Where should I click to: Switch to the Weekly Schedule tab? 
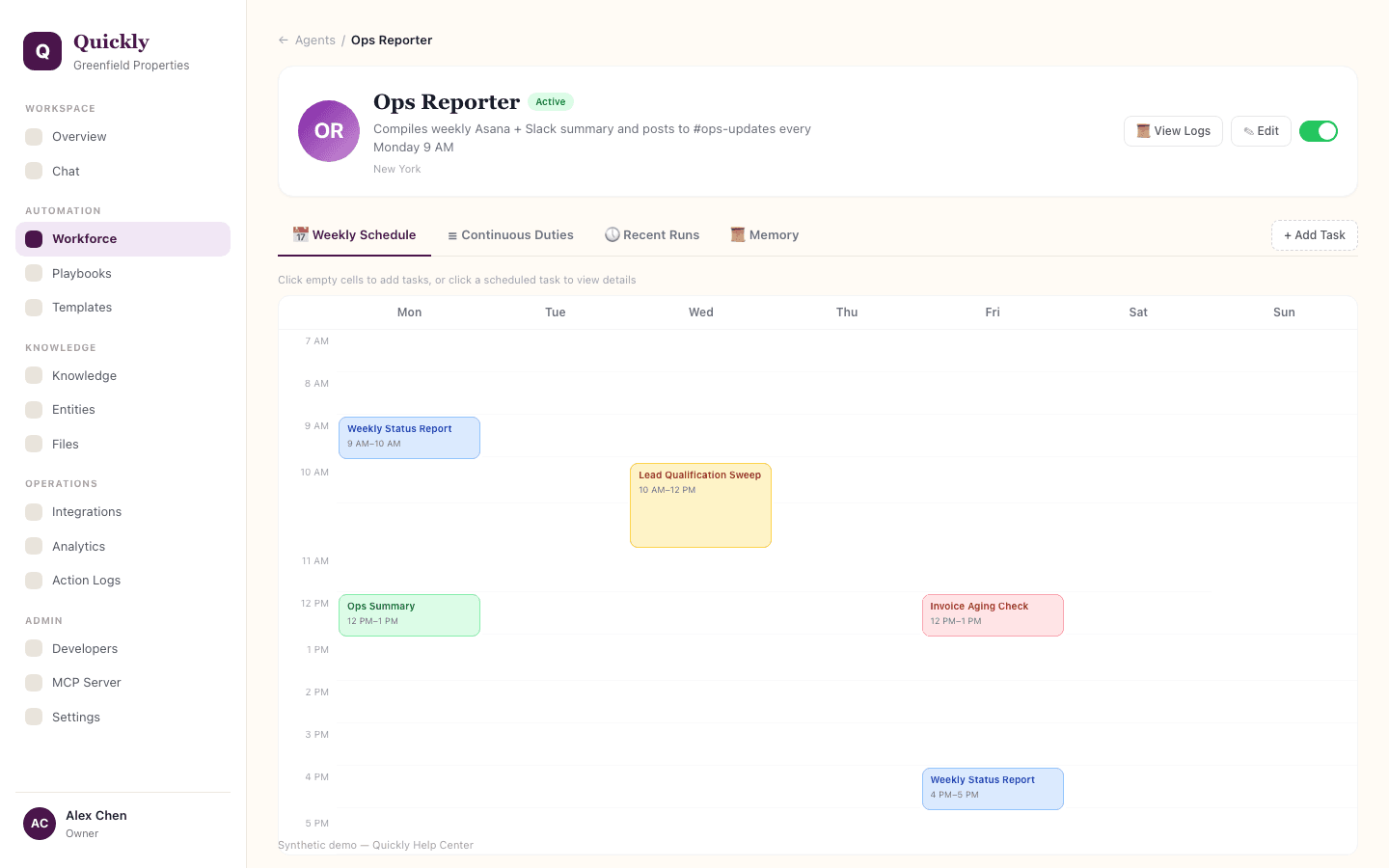point(354,235)
